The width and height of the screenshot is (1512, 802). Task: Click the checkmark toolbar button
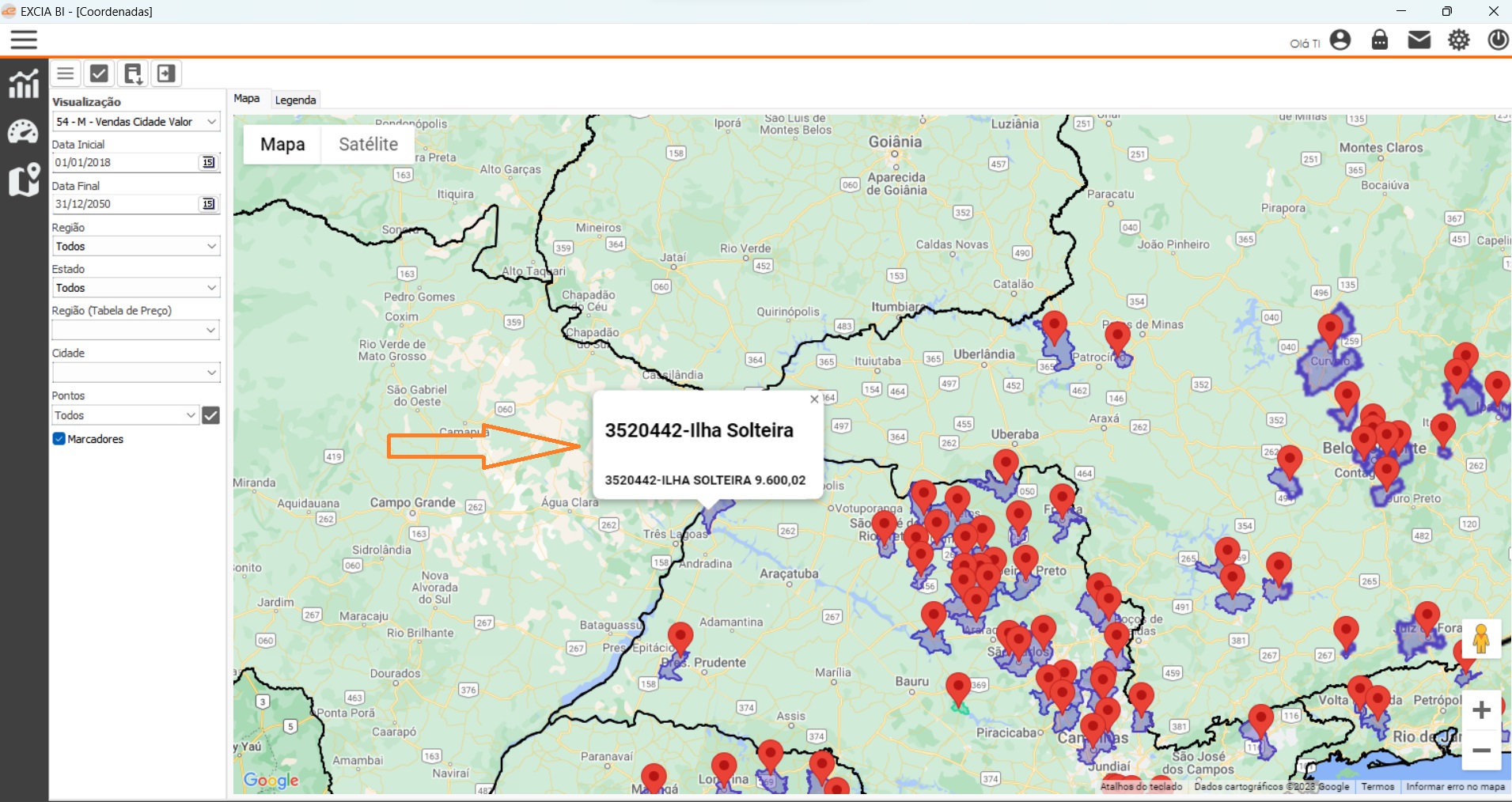point(99,74)
